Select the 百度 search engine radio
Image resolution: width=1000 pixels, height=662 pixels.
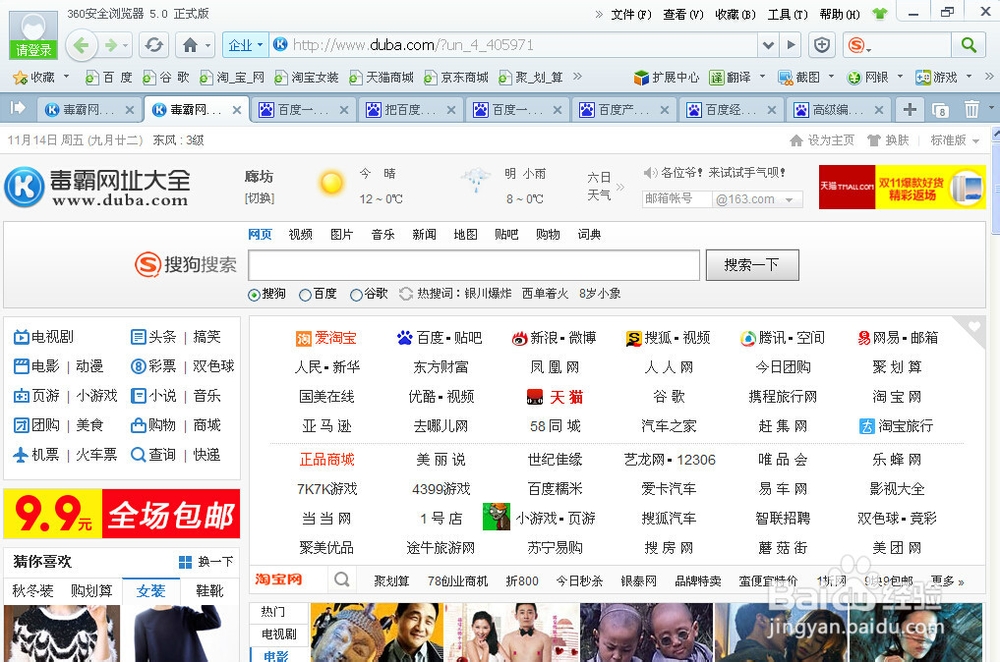pyautogui.click(x=305, y=295)
